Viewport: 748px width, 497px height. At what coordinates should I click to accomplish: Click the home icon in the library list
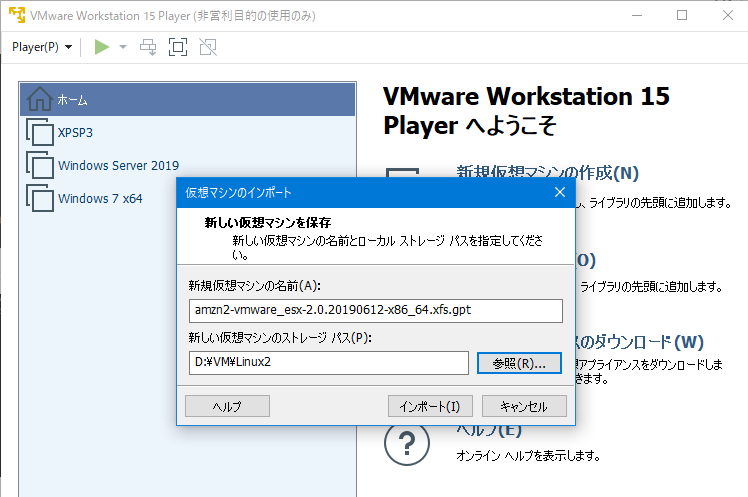pos(40,99)
